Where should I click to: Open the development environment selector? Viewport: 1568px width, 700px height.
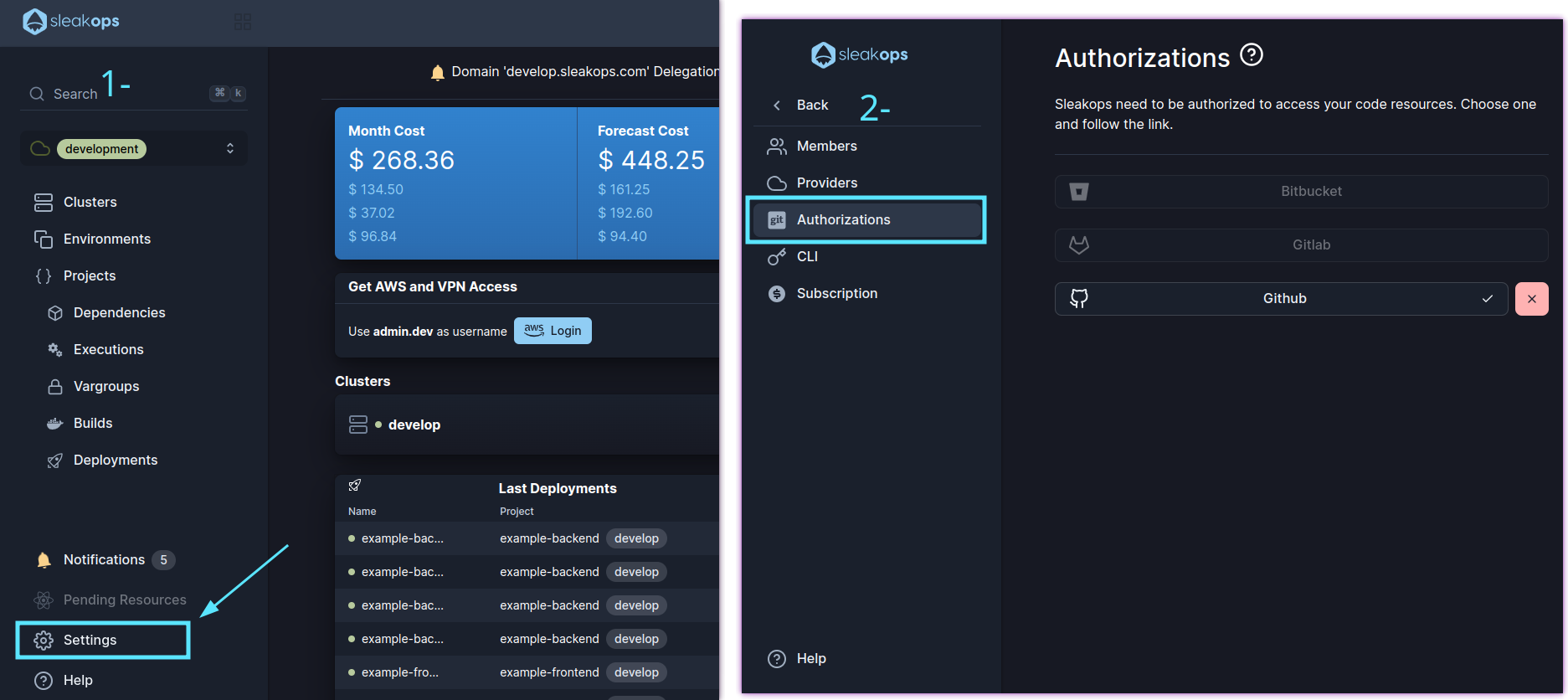[134, 148]
